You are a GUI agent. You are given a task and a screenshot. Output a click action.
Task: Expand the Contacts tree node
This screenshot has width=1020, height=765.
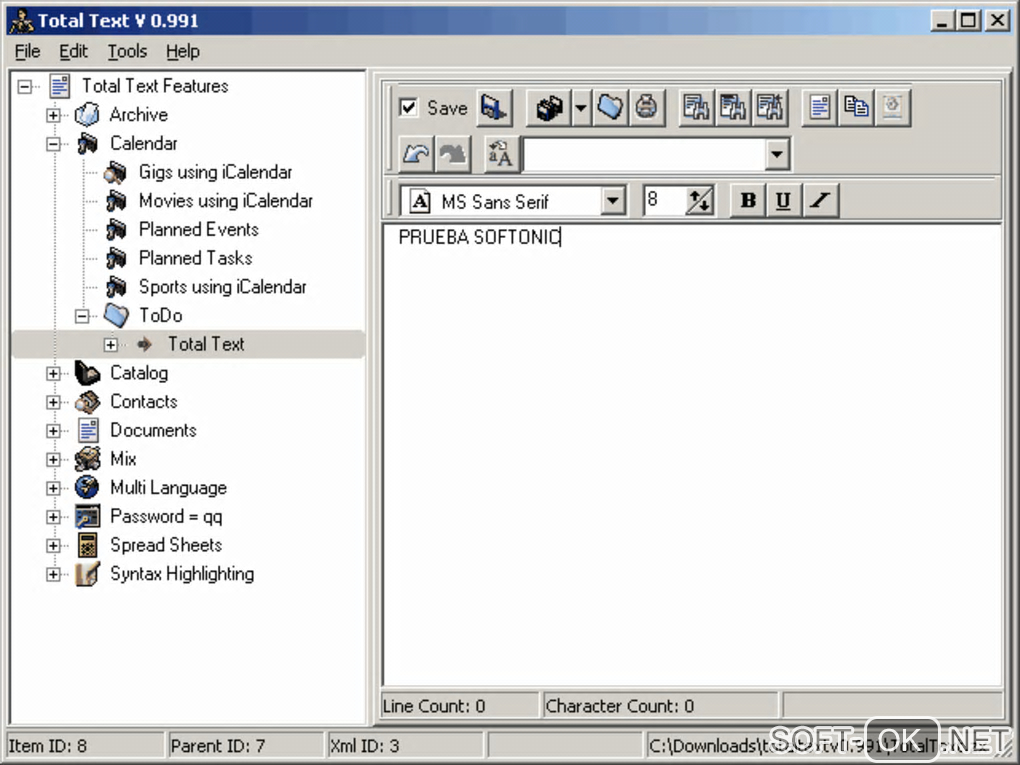tap(53, 402)
